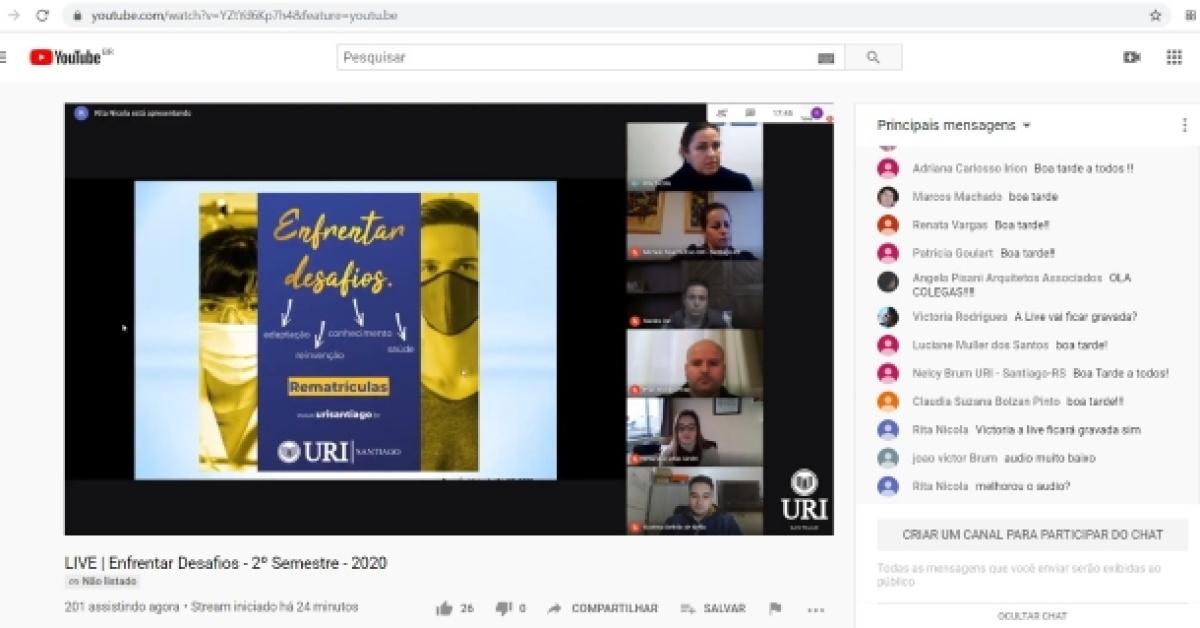The image size is (1200, 628).
Task: Click CRIAR UM CANAL PARA PARTICIPAR DO CHAT
Action: 1032,535
